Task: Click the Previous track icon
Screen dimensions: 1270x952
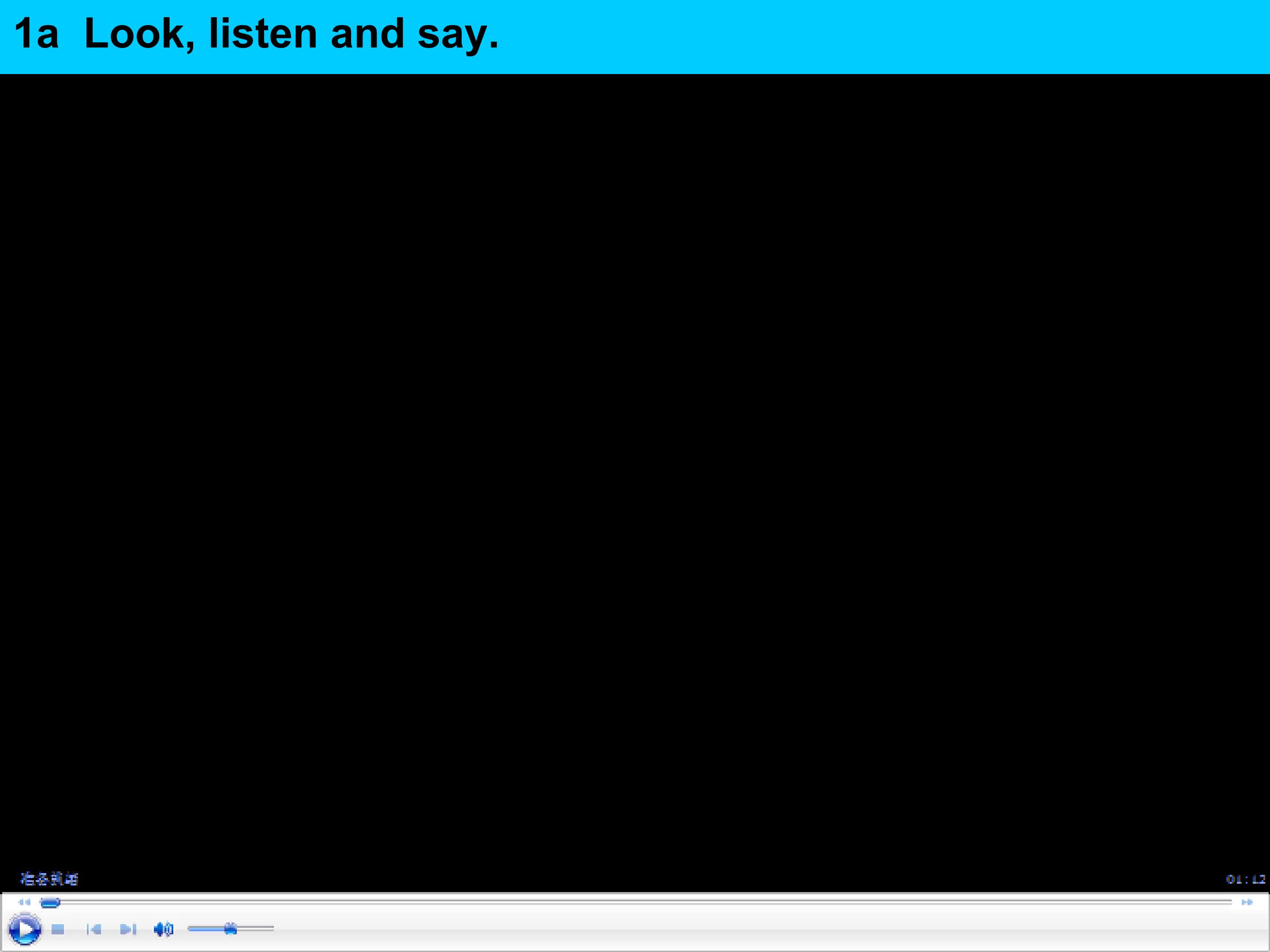Action: click(x=93, y=929)
